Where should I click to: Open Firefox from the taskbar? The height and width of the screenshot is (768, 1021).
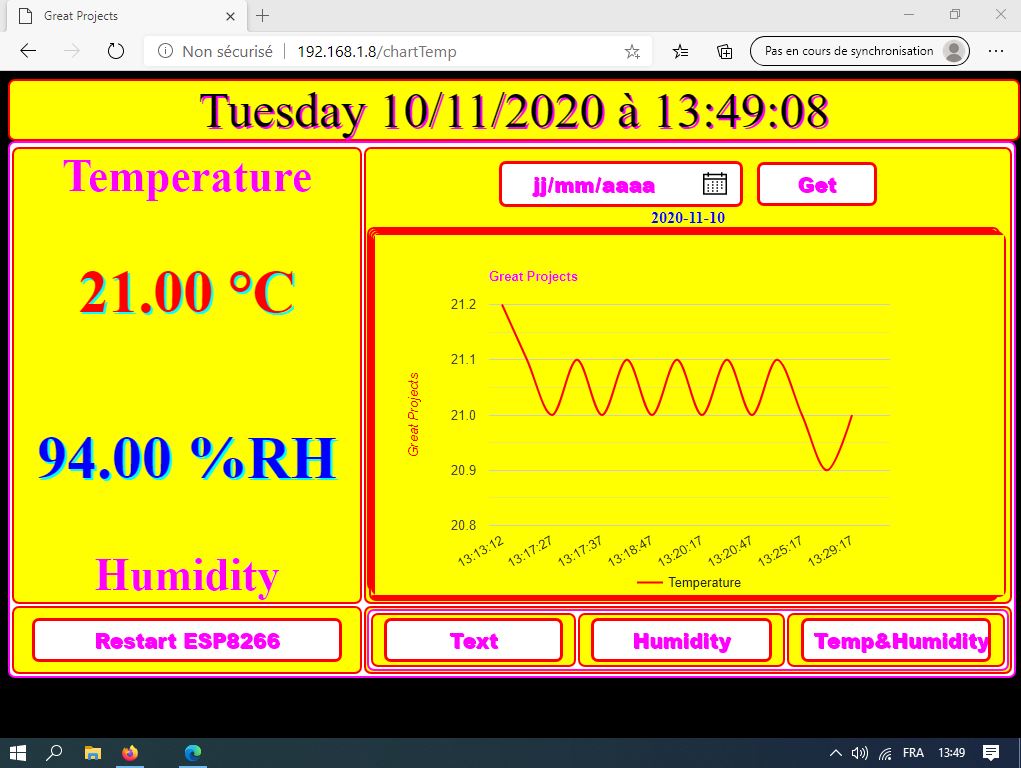(x=131, y=753)
